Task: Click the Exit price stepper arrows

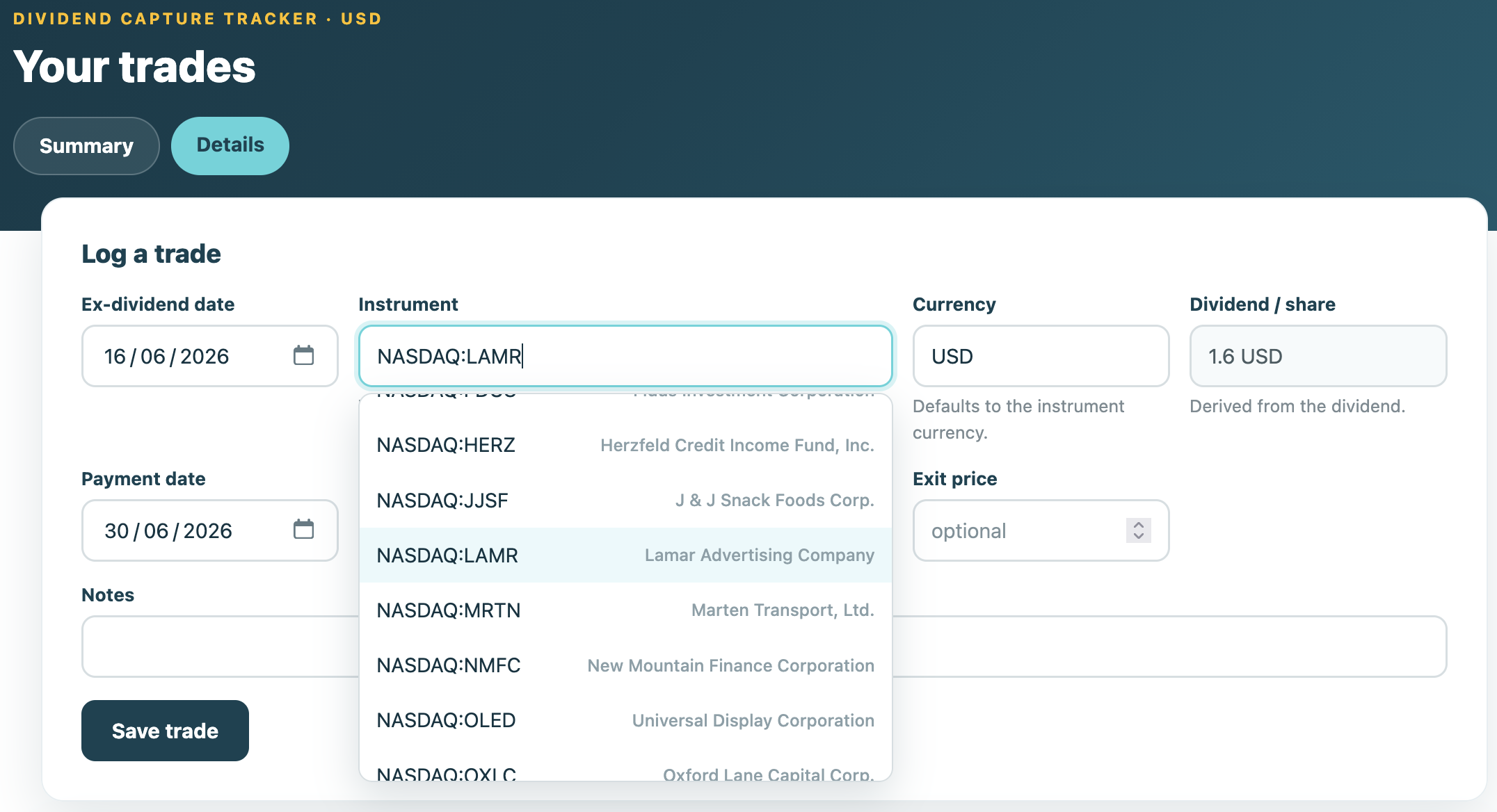Action: [x=1138, y=530]
